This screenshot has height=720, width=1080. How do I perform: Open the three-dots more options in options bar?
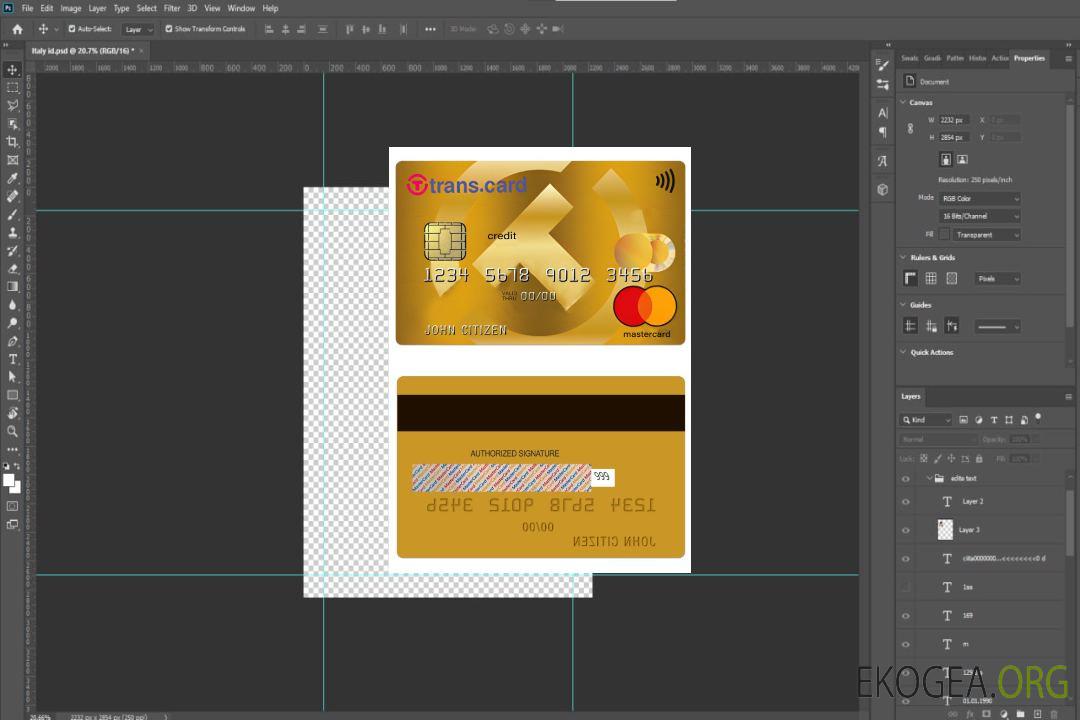[x=430, y=29]
